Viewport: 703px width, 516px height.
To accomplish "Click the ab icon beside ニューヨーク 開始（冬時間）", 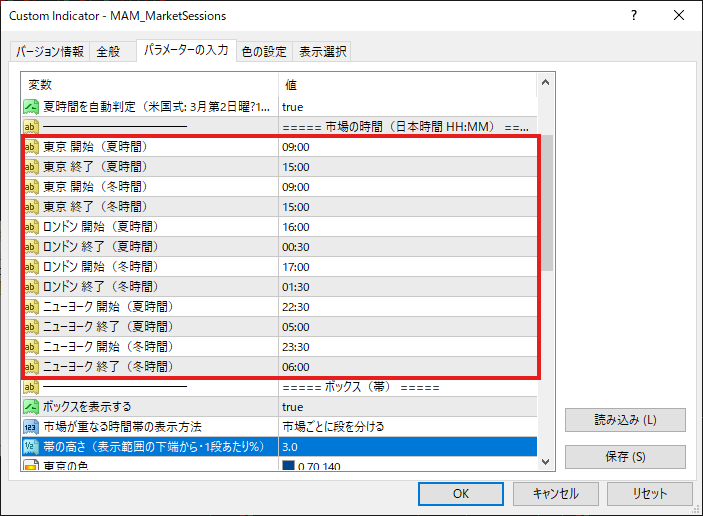I will (x=31, y=347).
